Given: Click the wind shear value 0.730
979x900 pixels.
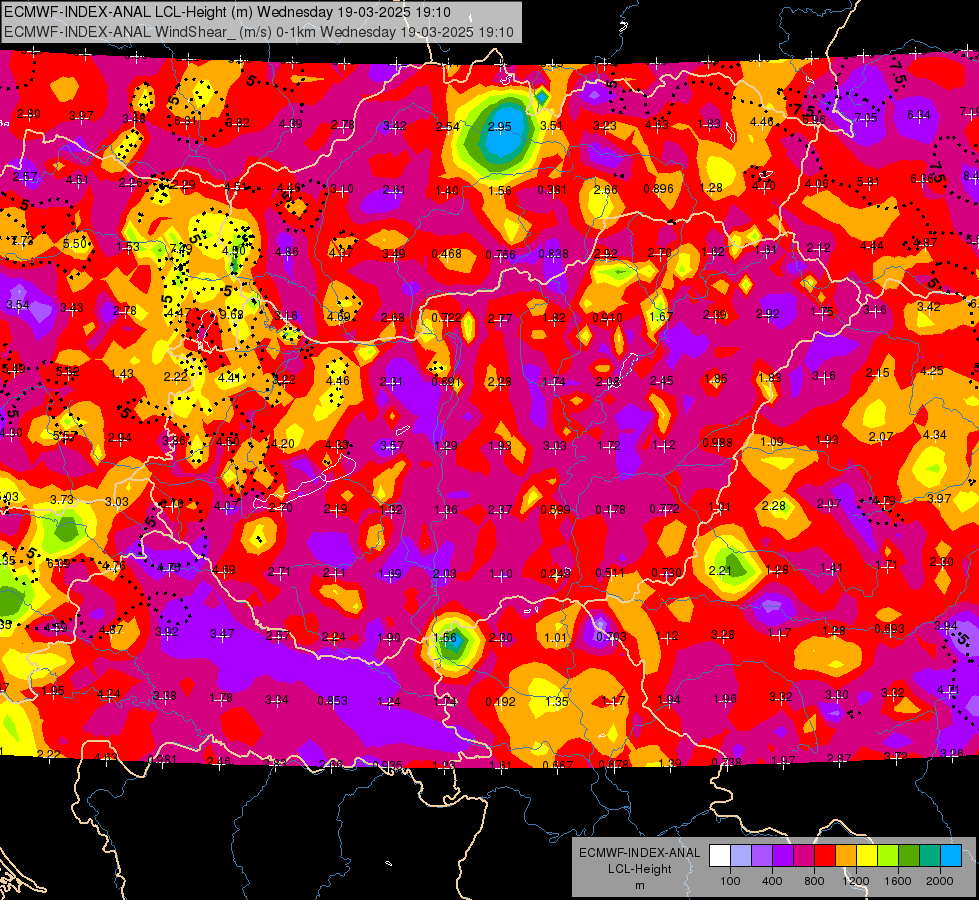Looking at the screenshot, I should coord(666,573).
